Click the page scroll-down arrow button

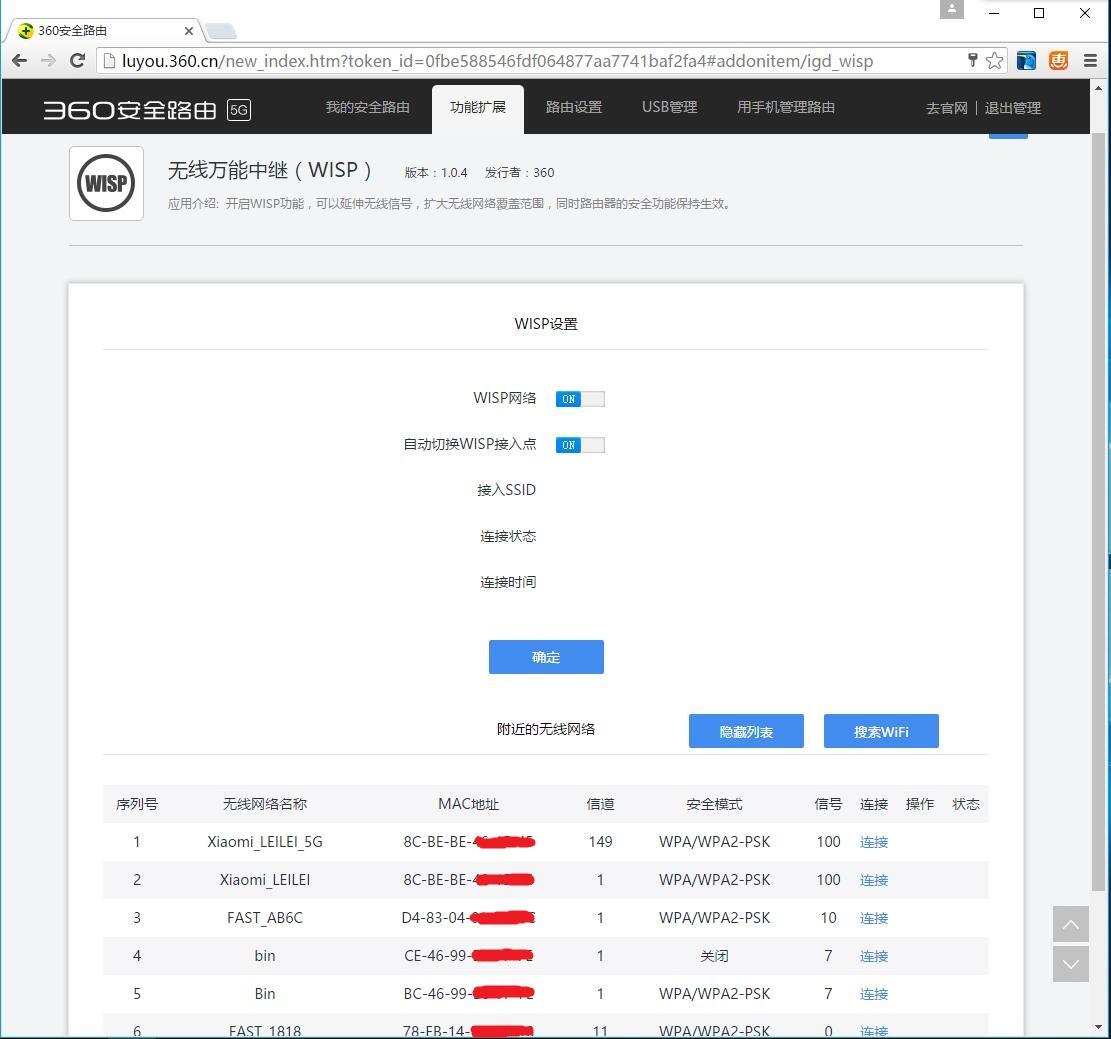(1070, 964)
